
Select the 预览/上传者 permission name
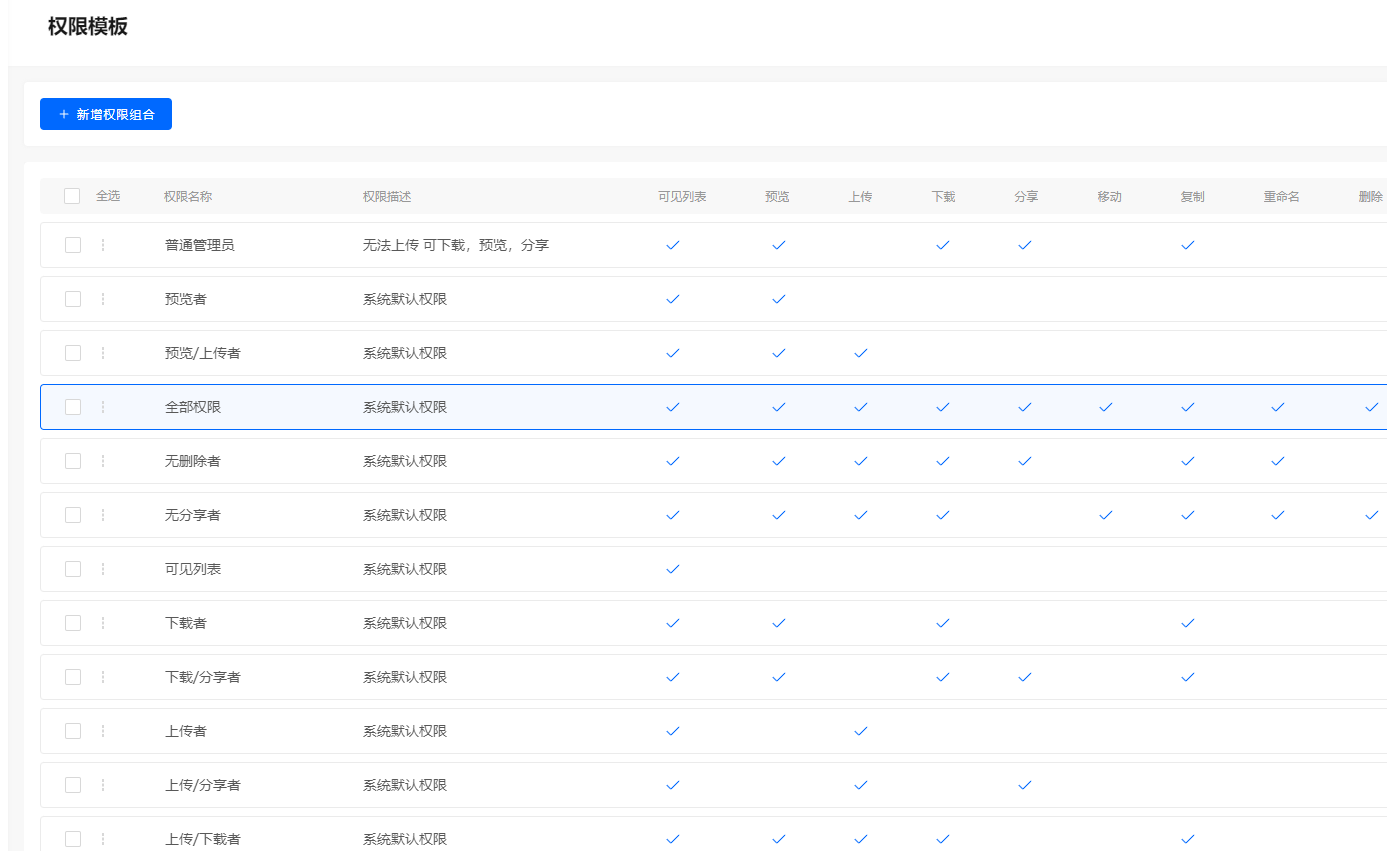click(x=203, y=353)
